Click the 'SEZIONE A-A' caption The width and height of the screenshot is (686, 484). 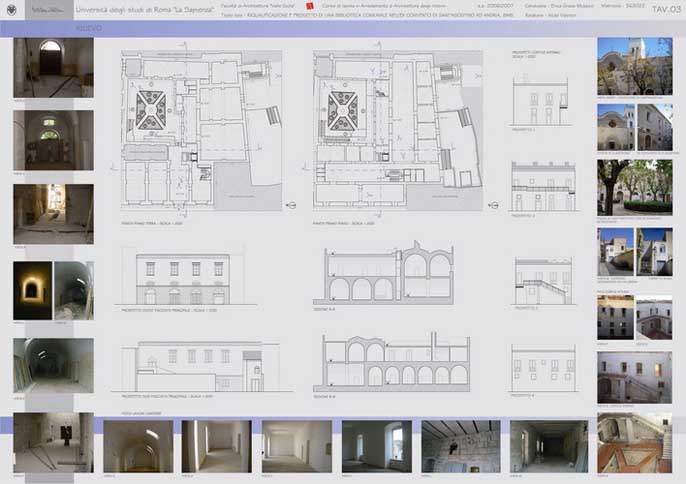tap(324, 309)
